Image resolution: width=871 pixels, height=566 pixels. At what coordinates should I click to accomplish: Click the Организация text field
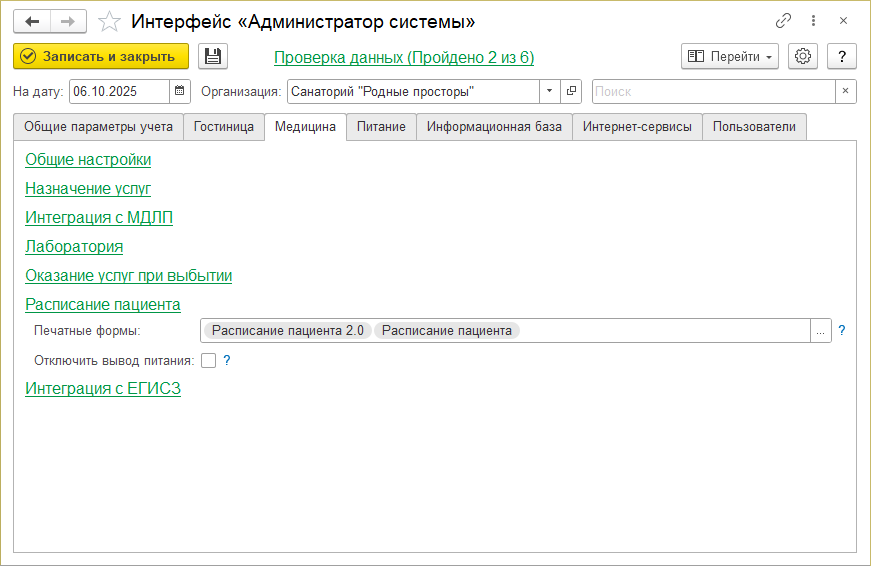[413, 91]
